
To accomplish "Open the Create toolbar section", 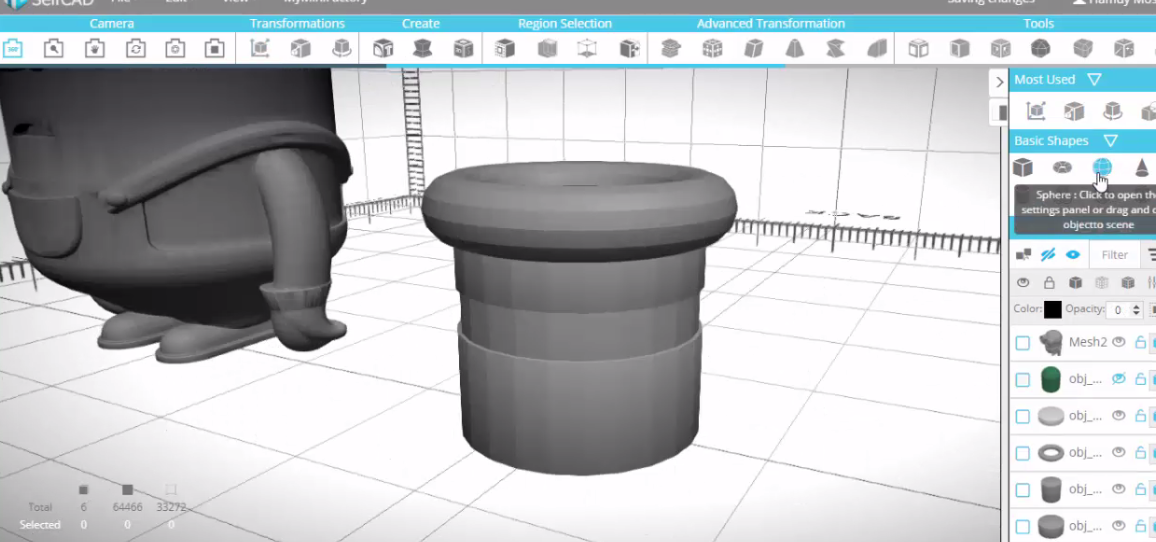I will [420, 24].
